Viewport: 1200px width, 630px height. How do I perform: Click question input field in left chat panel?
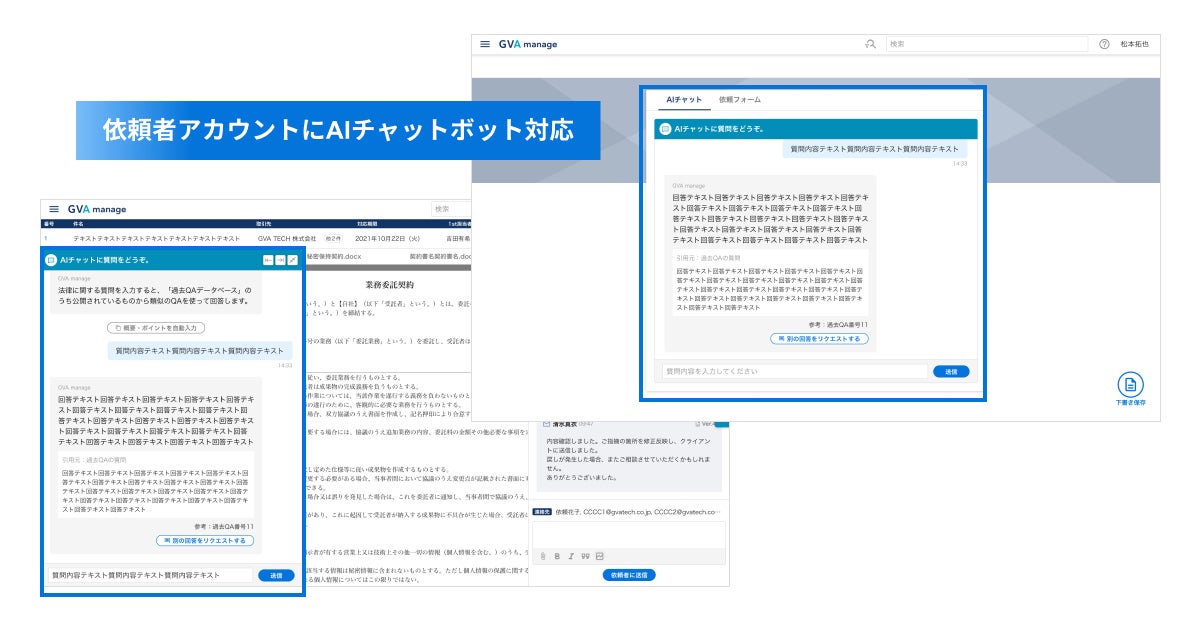(x=151, y=575)
